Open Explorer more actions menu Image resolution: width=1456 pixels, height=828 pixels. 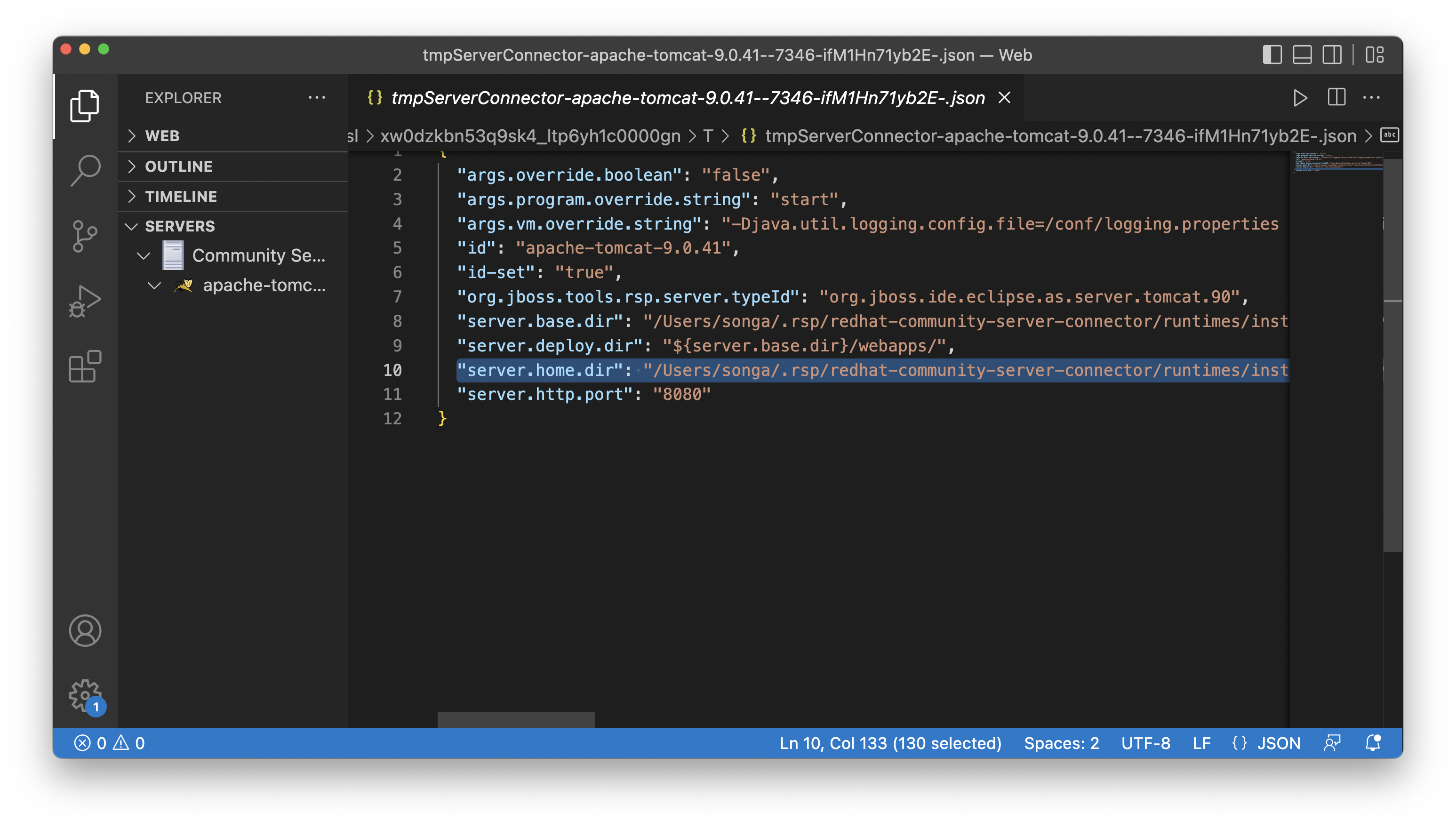point(317,98)
